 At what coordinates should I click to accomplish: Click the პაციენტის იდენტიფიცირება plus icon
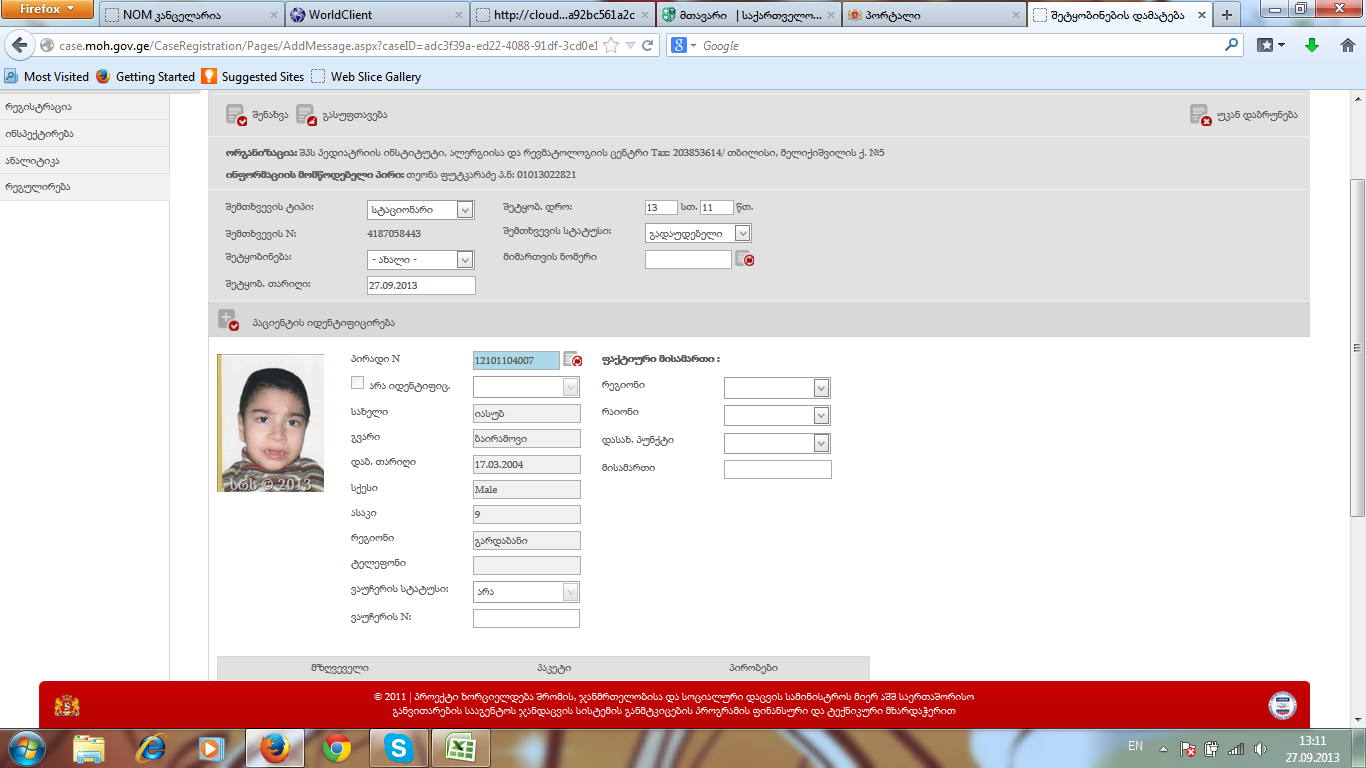coord(228,320)
